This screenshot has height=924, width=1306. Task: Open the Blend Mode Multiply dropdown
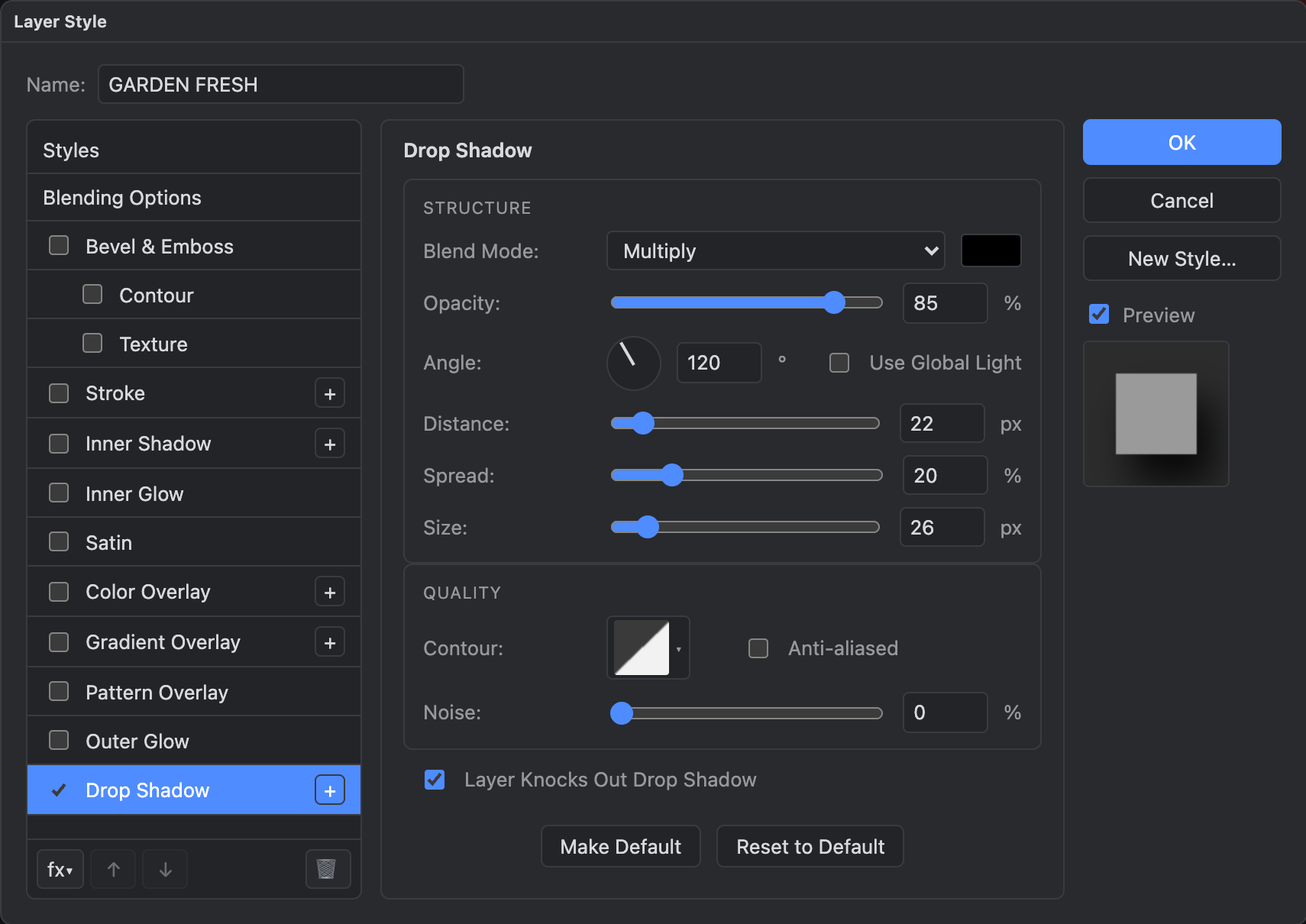coord(775,250)
